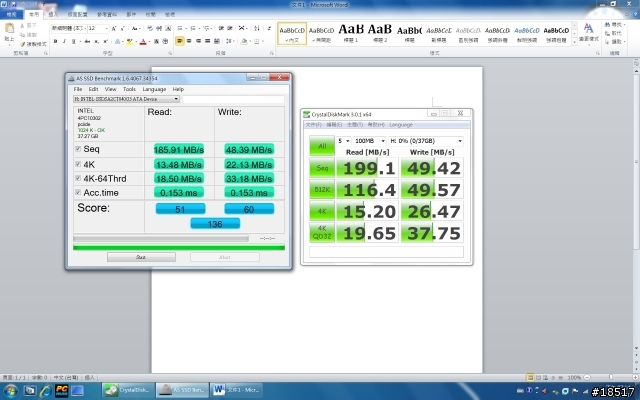This screenshot has height=400, width=640.
Task: Open the font color dropdown arrow
Action: 149,41
